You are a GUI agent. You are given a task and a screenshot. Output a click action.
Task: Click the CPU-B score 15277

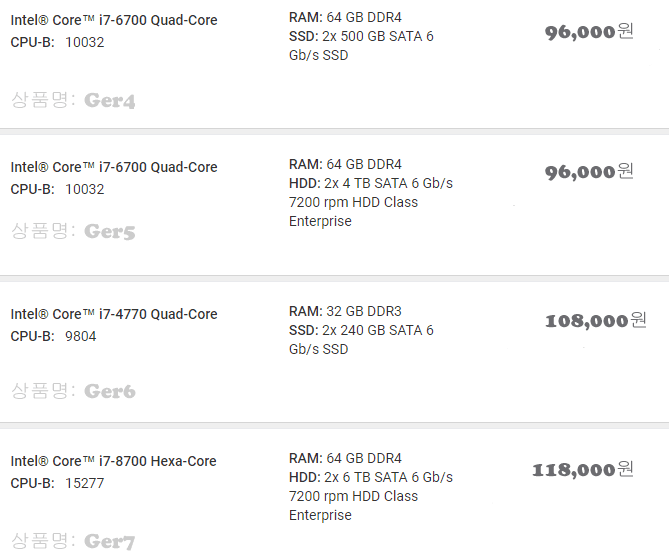click(85, 483)
